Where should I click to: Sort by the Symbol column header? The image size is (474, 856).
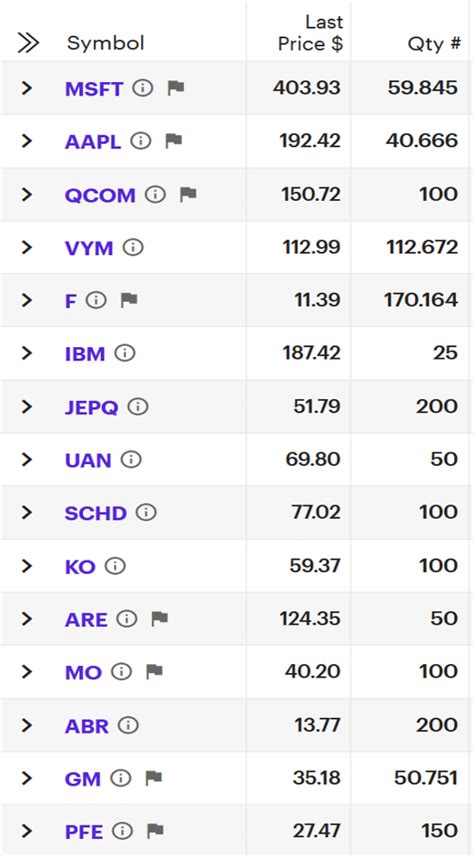tap(105, 43)
